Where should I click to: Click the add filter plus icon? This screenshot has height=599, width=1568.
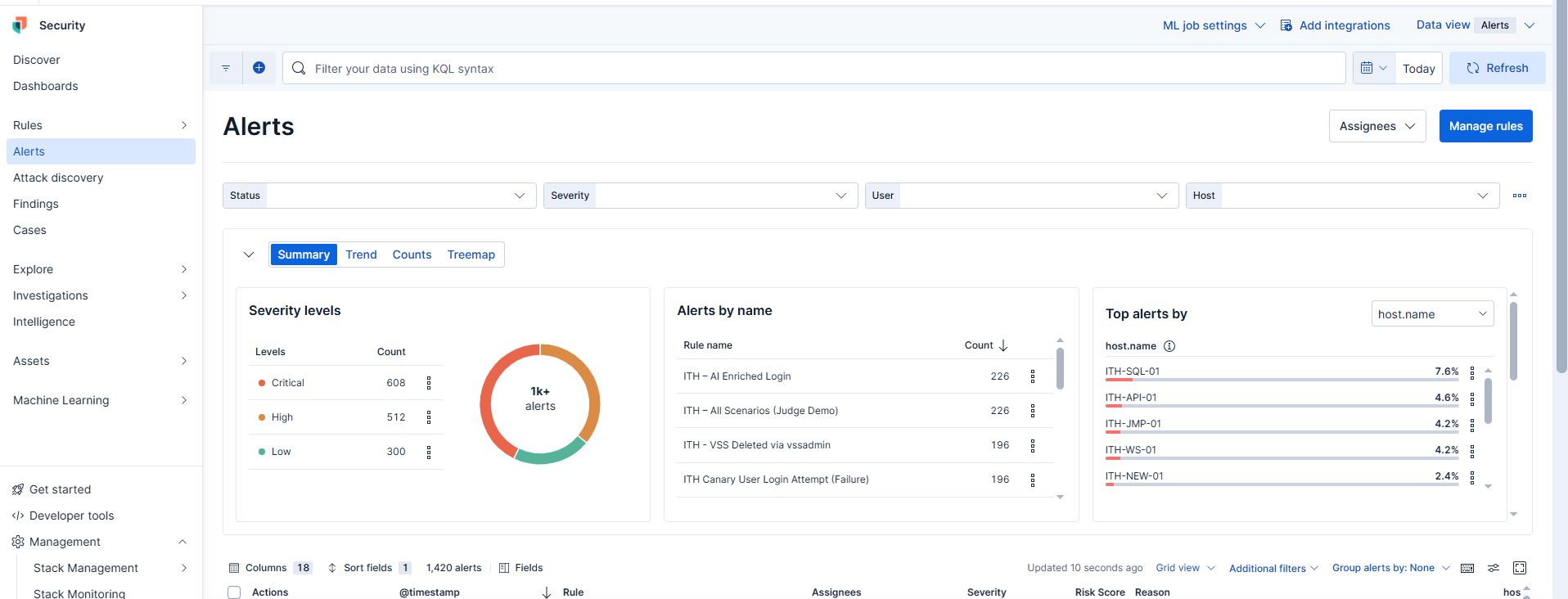tap(259, 68)
